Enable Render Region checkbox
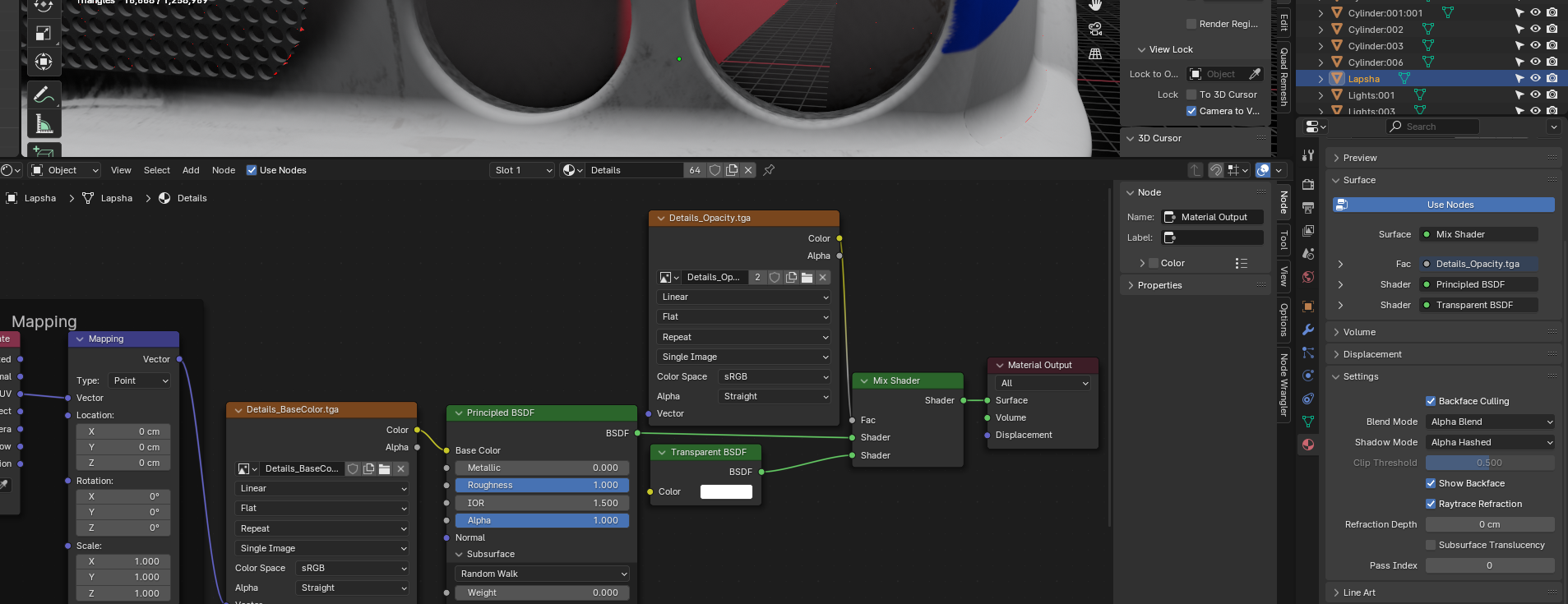This screenshot has width=1568, height=604. 1191,24
